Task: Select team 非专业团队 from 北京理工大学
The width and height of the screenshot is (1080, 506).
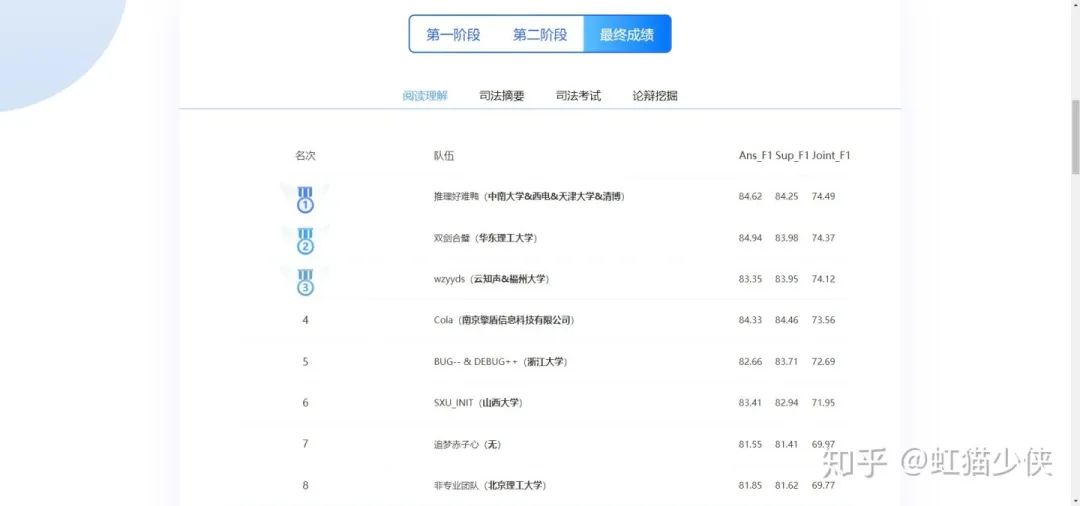Action: click(x=491, y=485)
